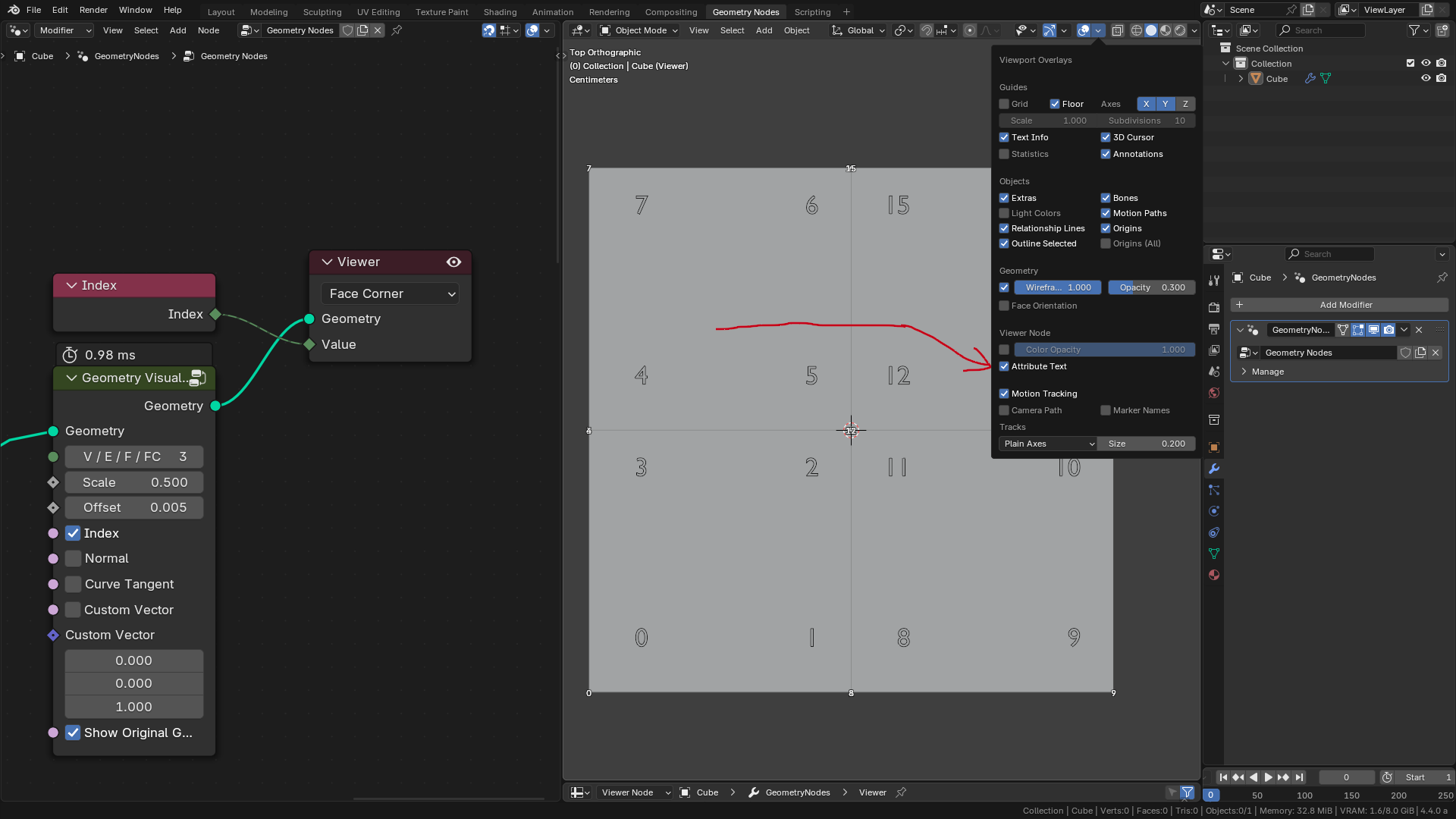Open the Object Constraints properties tab
Image resolution: width=1456 pixels, height=819 pixels.
1214,532
